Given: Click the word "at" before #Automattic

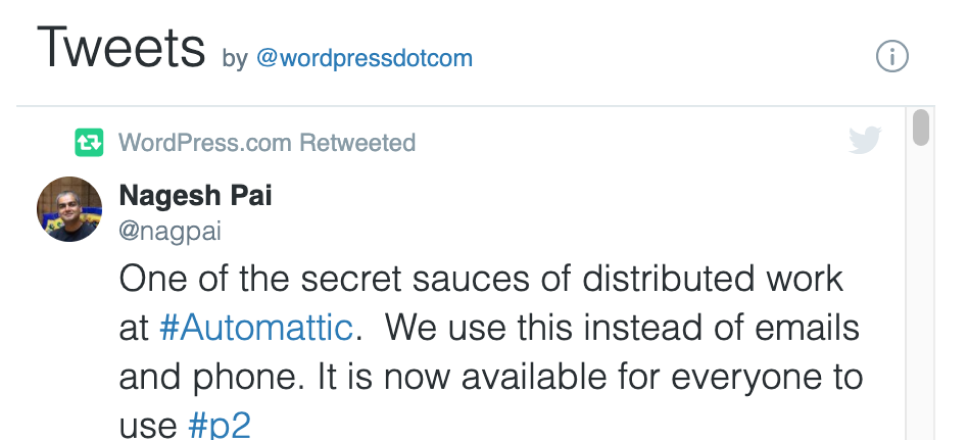Looking at the screenshot, I should (x=133, y=328).
